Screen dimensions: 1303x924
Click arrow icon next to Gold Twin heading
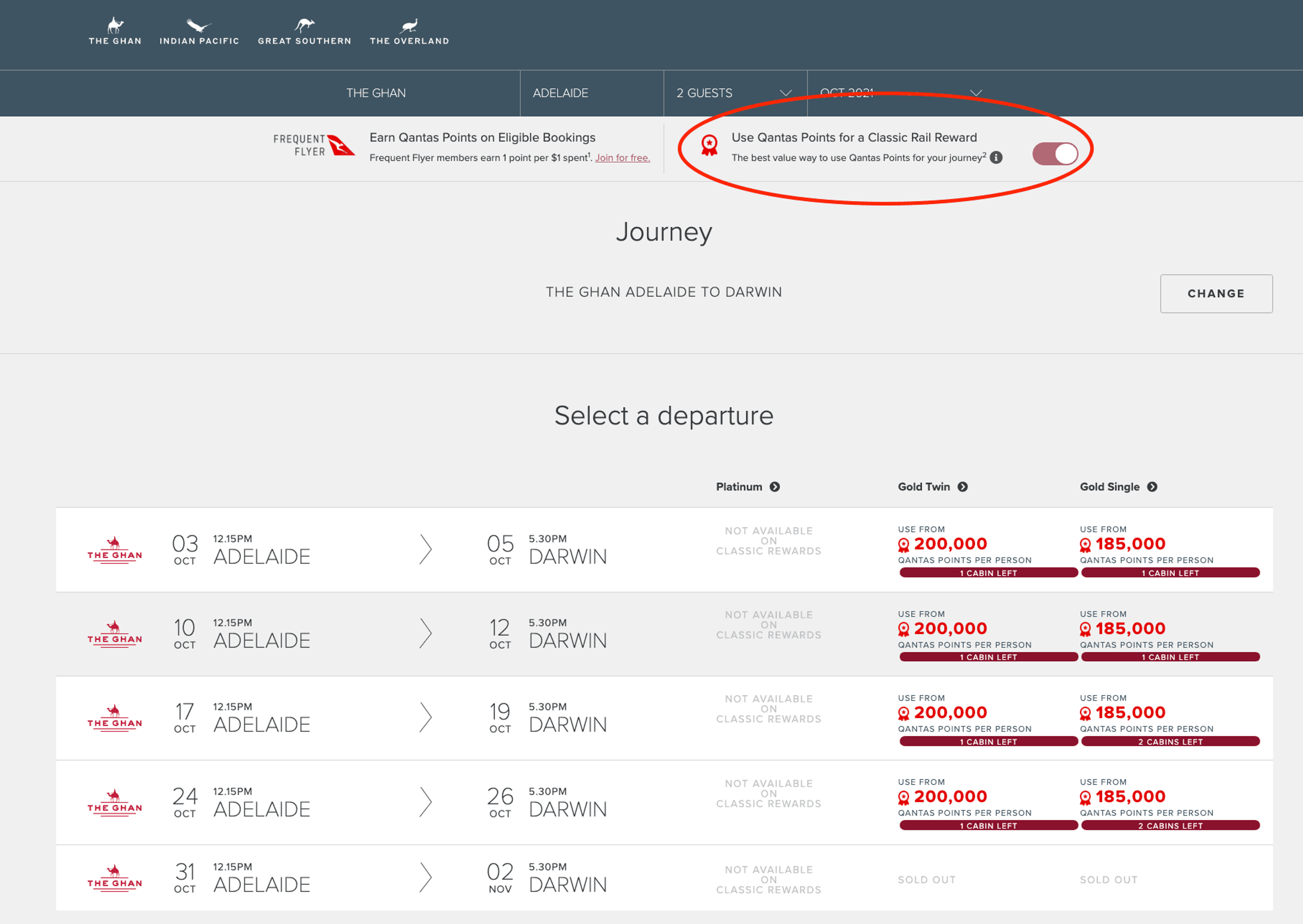tap(963, 487)
